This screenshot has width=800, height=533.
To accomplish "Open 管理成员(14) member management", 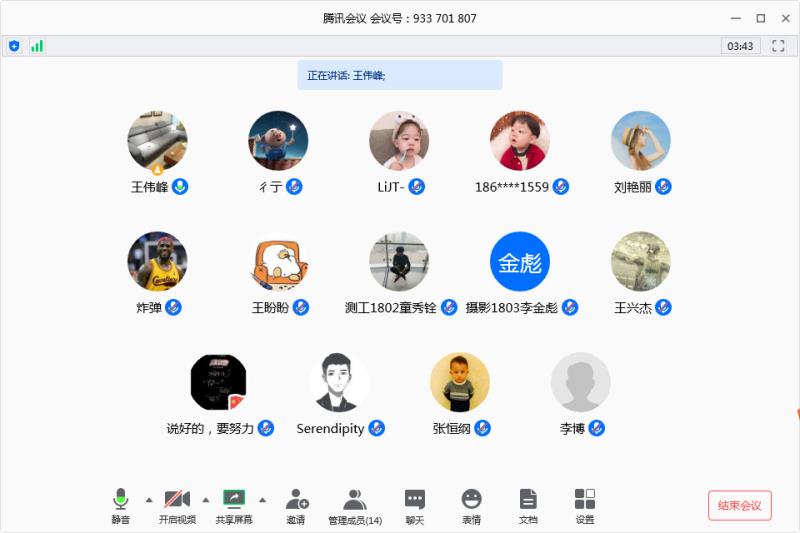I will coord(354,504).
